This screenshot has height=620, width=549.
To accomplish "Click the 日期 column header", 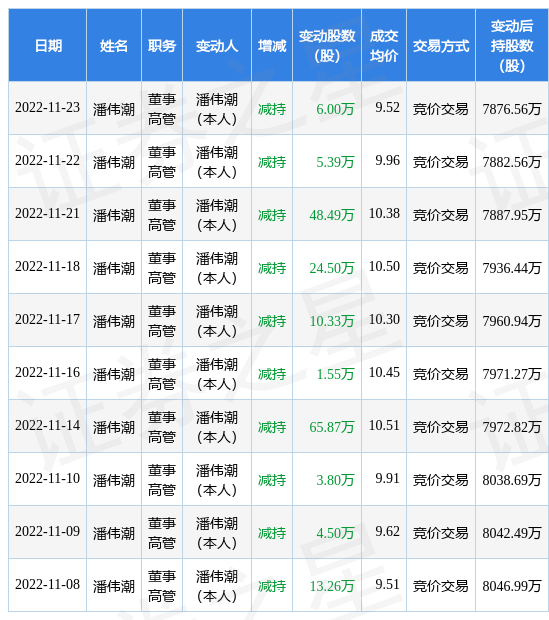I will [x=47, y=45].
